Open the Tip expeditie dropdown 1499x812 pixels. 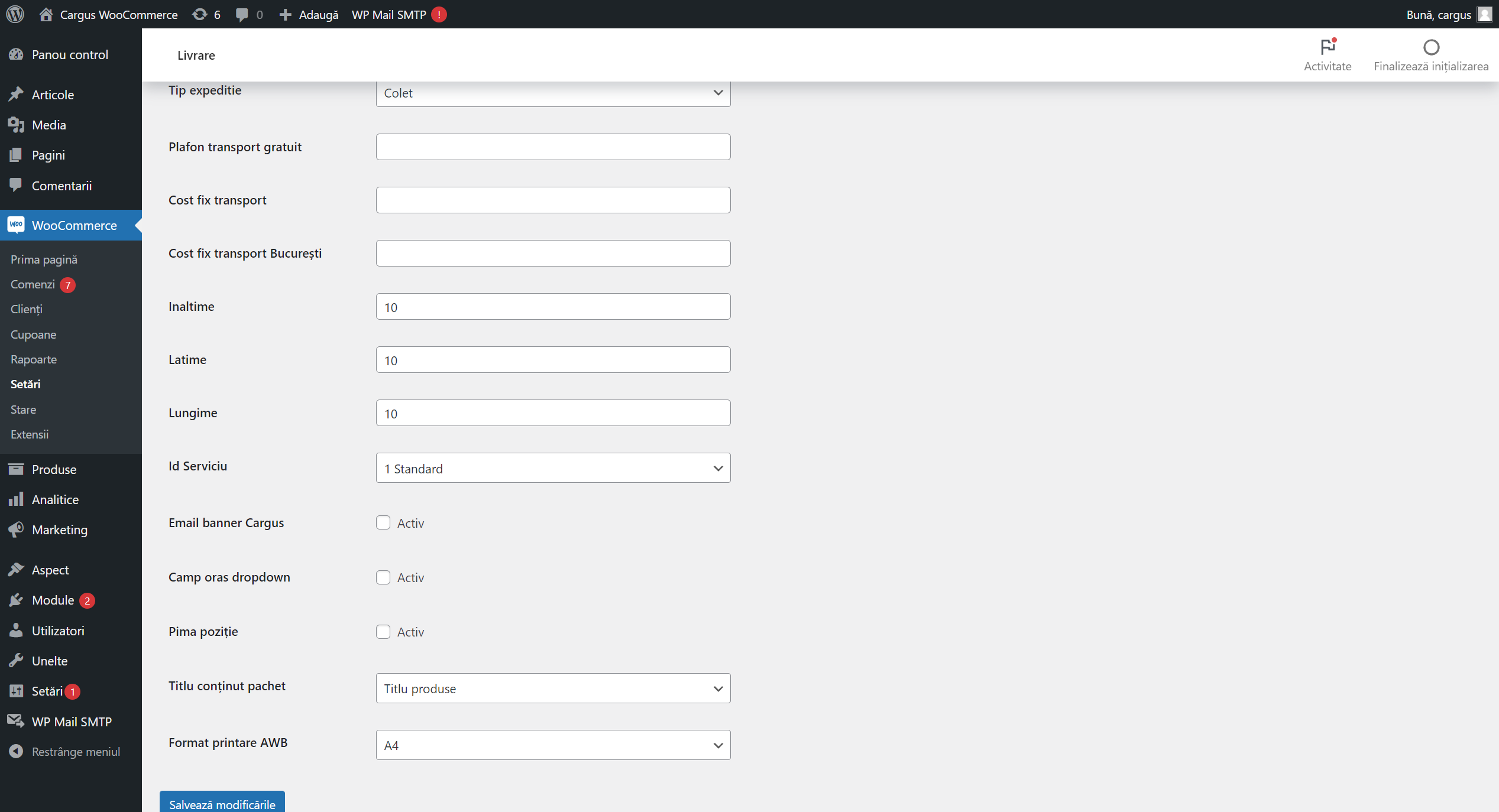[x=553, y=93]
